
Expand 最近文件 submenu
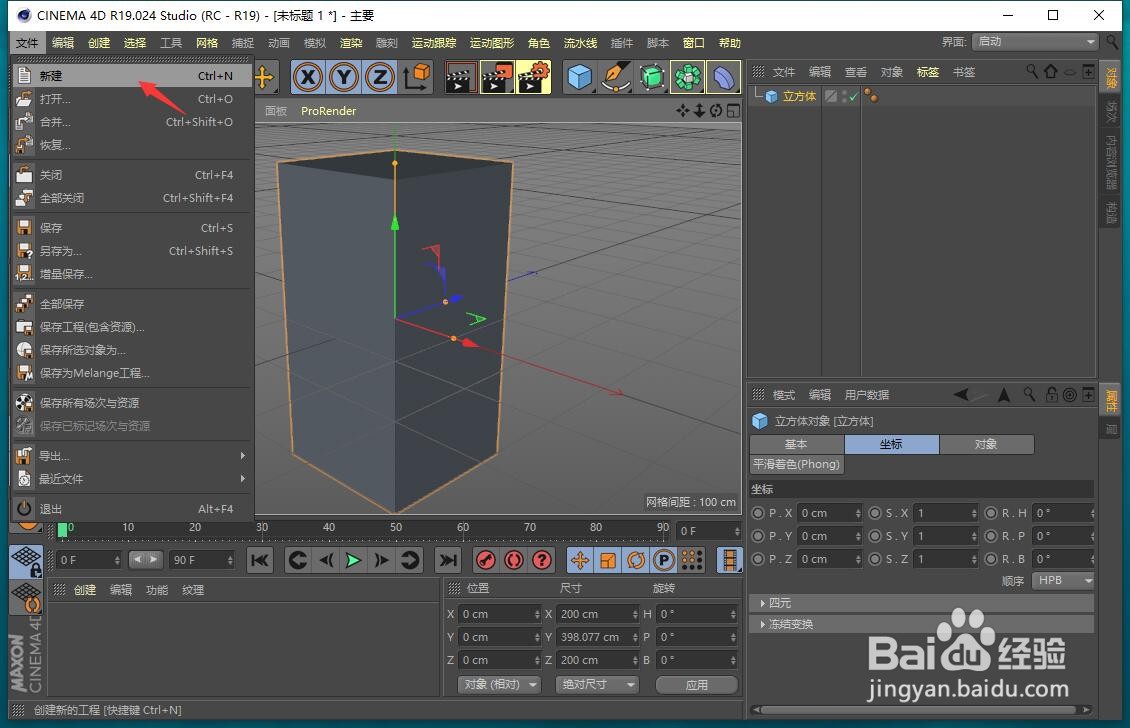tap(132, 479)
